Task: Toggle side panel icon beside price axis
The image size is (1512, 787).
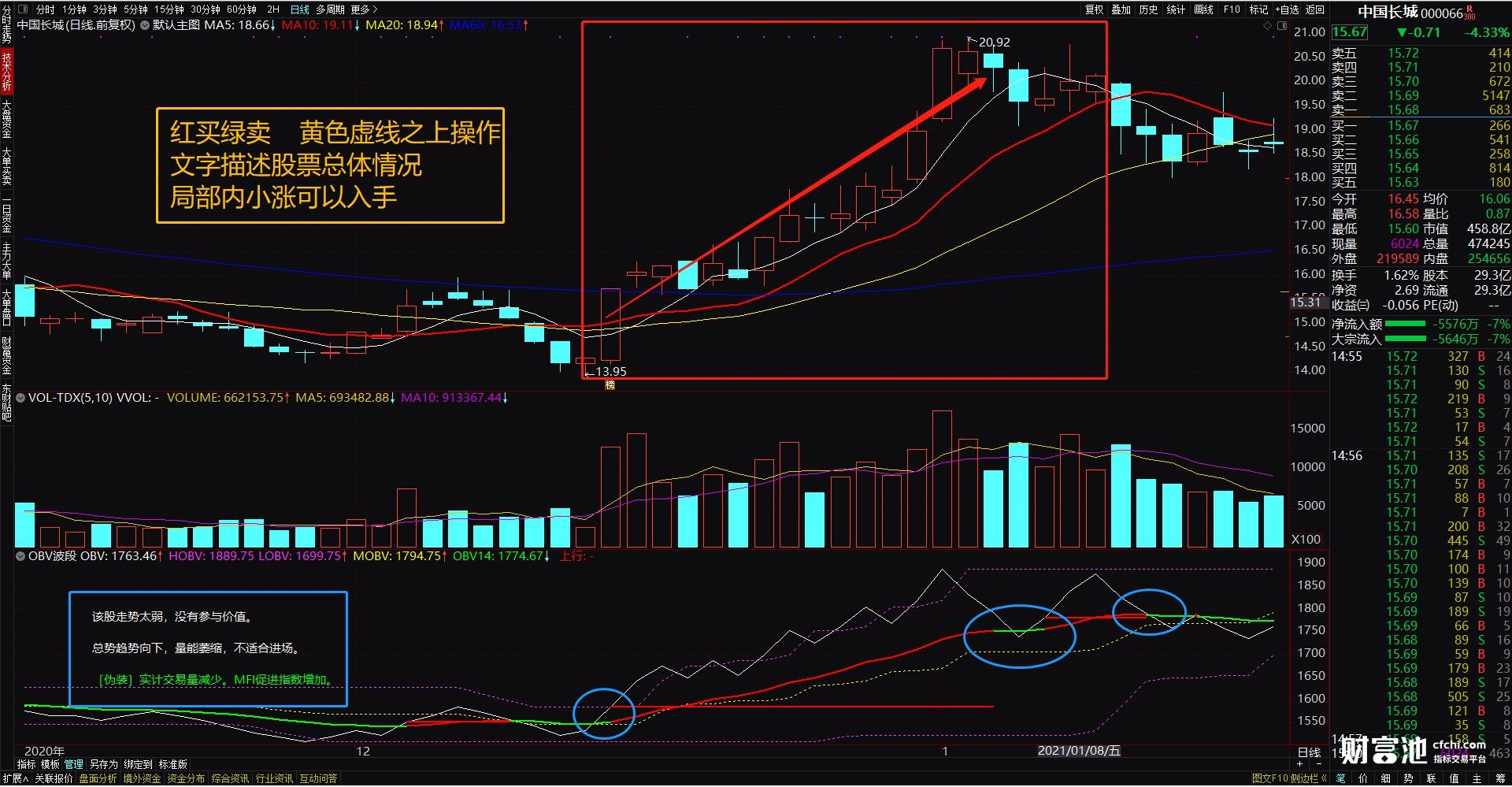Action: [x=1281, y=26]
